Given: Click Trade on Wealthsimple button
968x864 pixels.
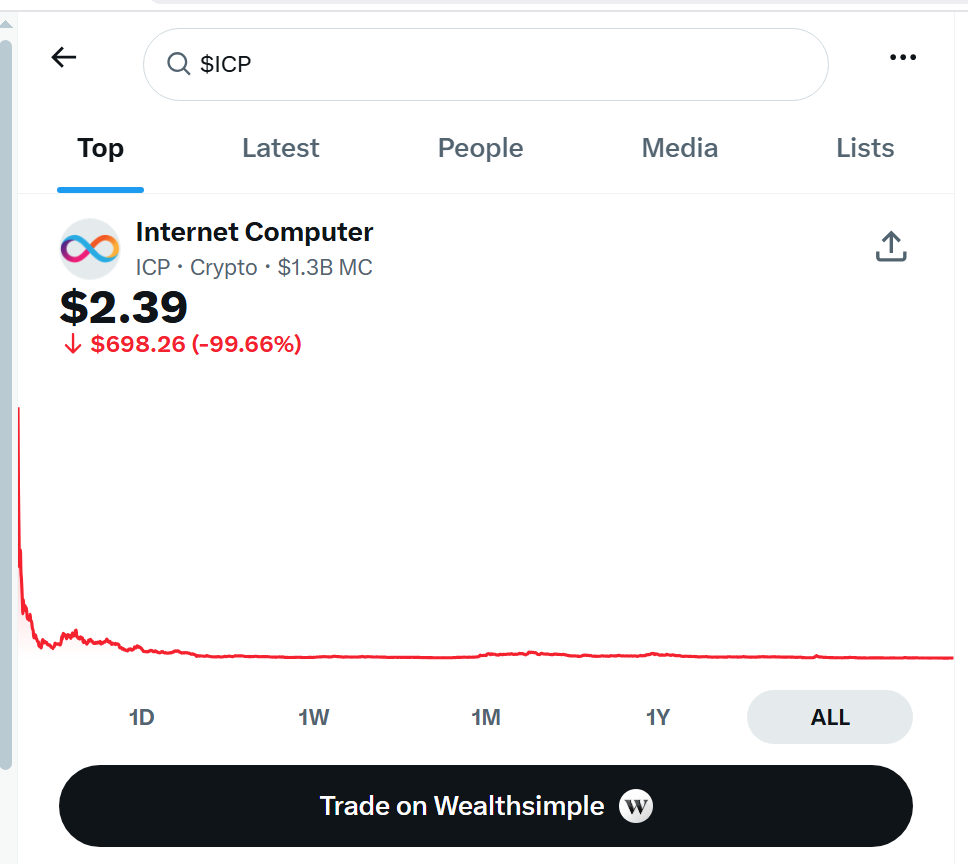Looking at the screenshot, I should pos(486,806).
